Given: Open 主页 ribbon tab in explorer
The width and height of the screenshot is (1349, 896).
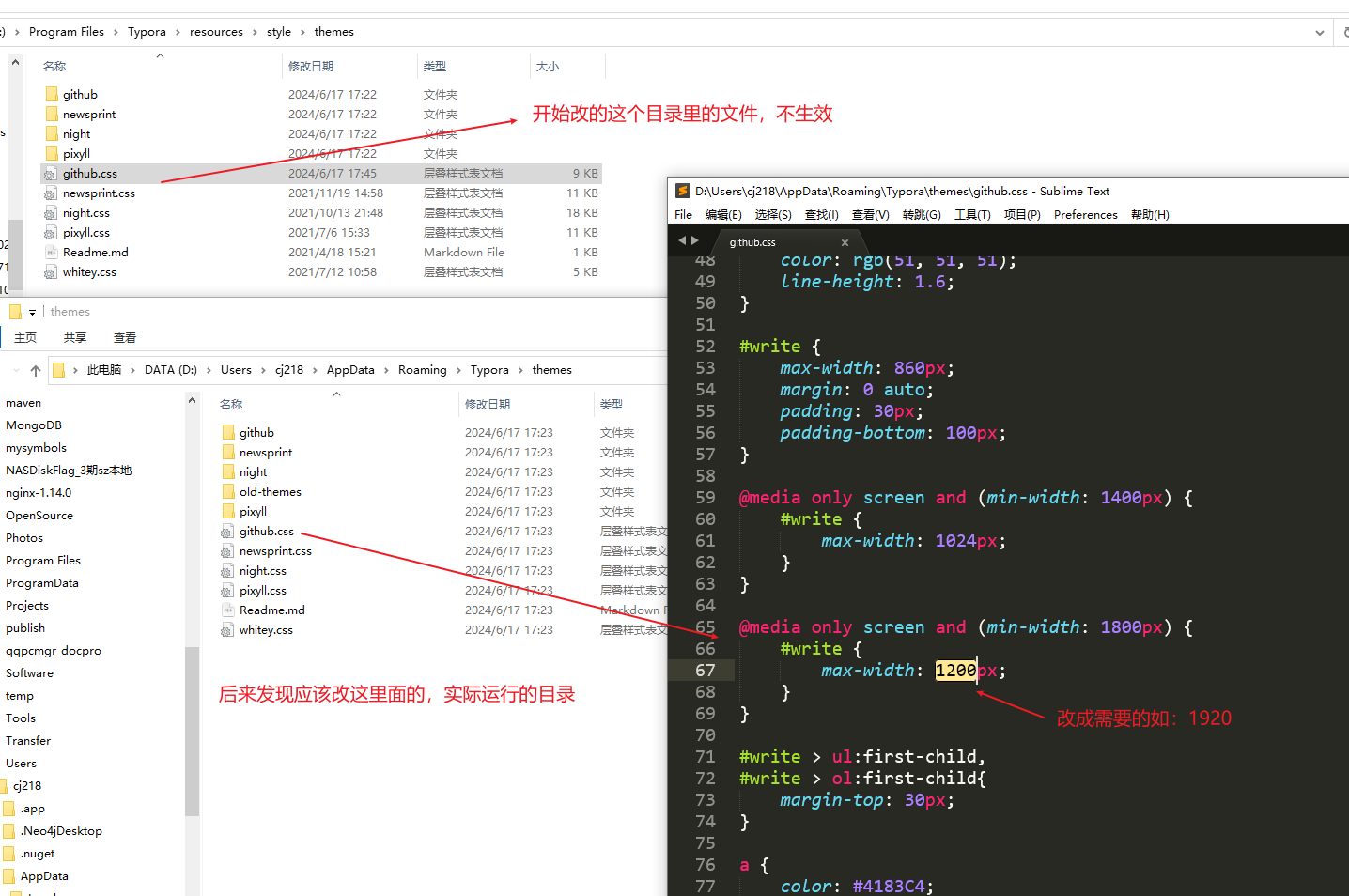Looking at the screenshot, I should (25, 338).
